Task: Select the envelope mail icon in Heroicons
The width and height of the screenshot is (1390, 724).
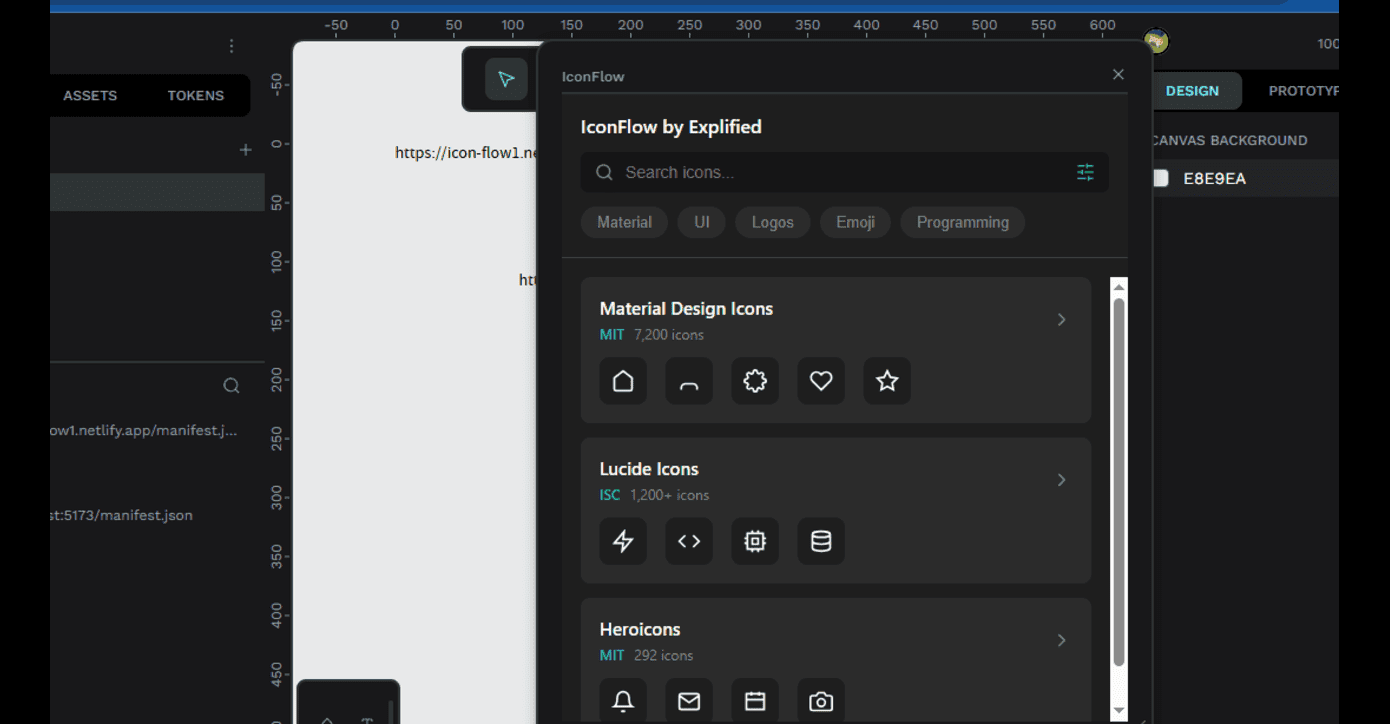Action: (x=689, y=701)
